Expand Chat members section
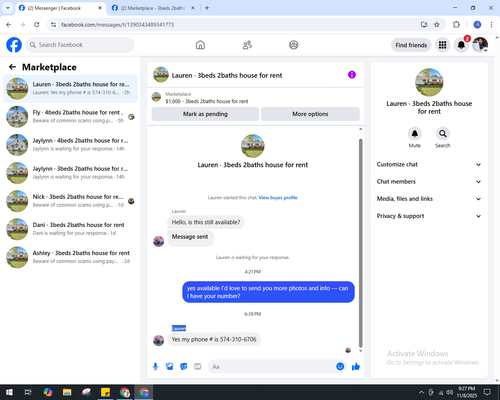Viewport: 500px width, 400px height. tap(429, 182)
